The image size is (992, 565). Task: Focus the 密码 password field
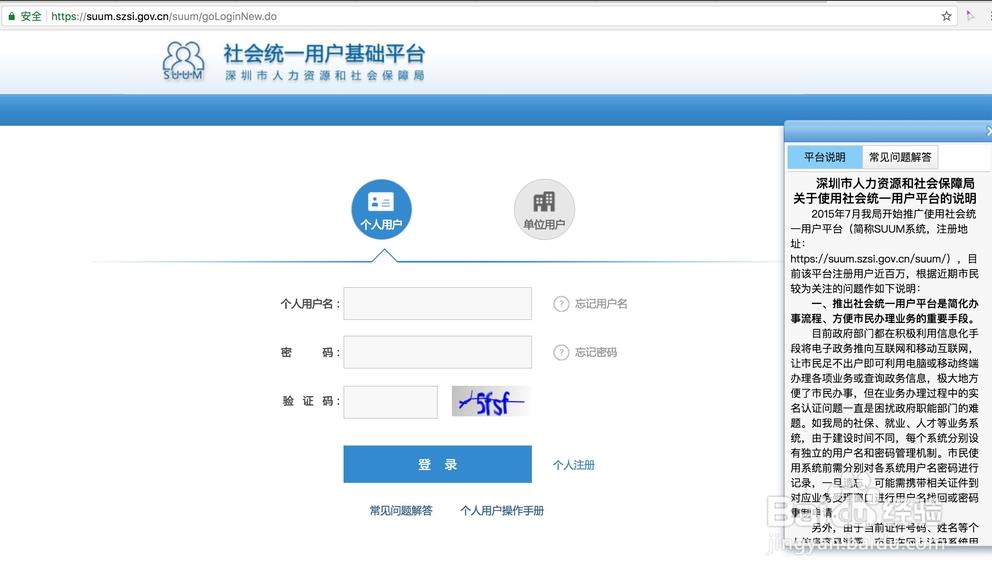(x=438, y=352)
